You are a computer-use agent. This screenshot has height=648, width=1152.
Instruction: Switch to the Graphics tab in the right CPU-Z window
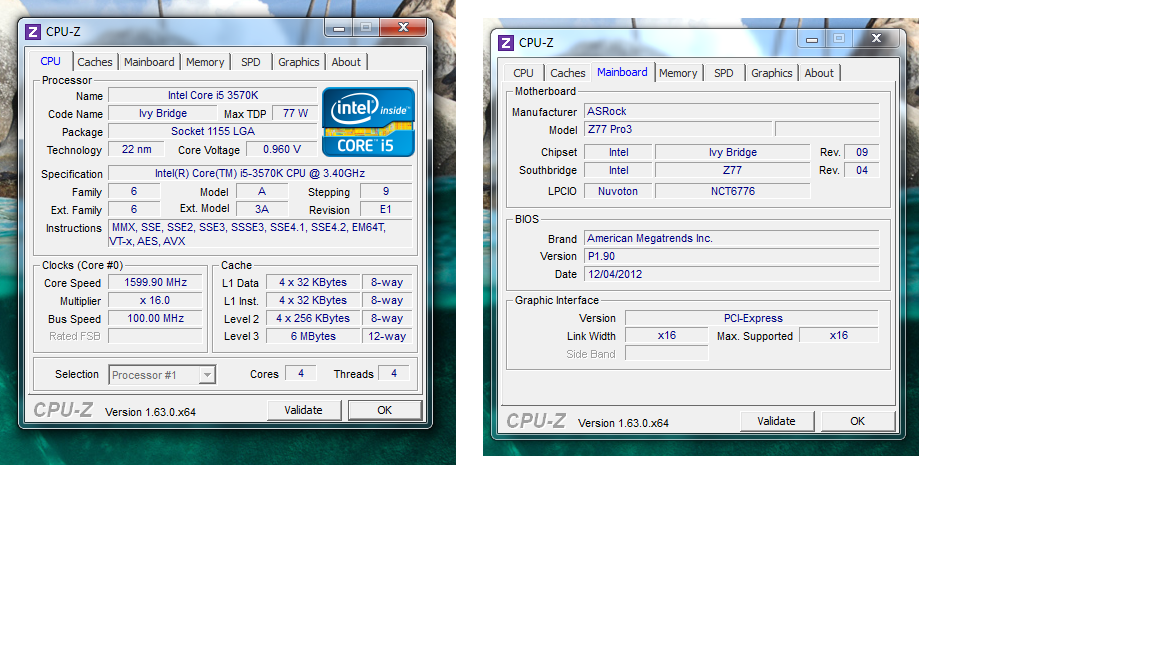click(x=771, y=73)
